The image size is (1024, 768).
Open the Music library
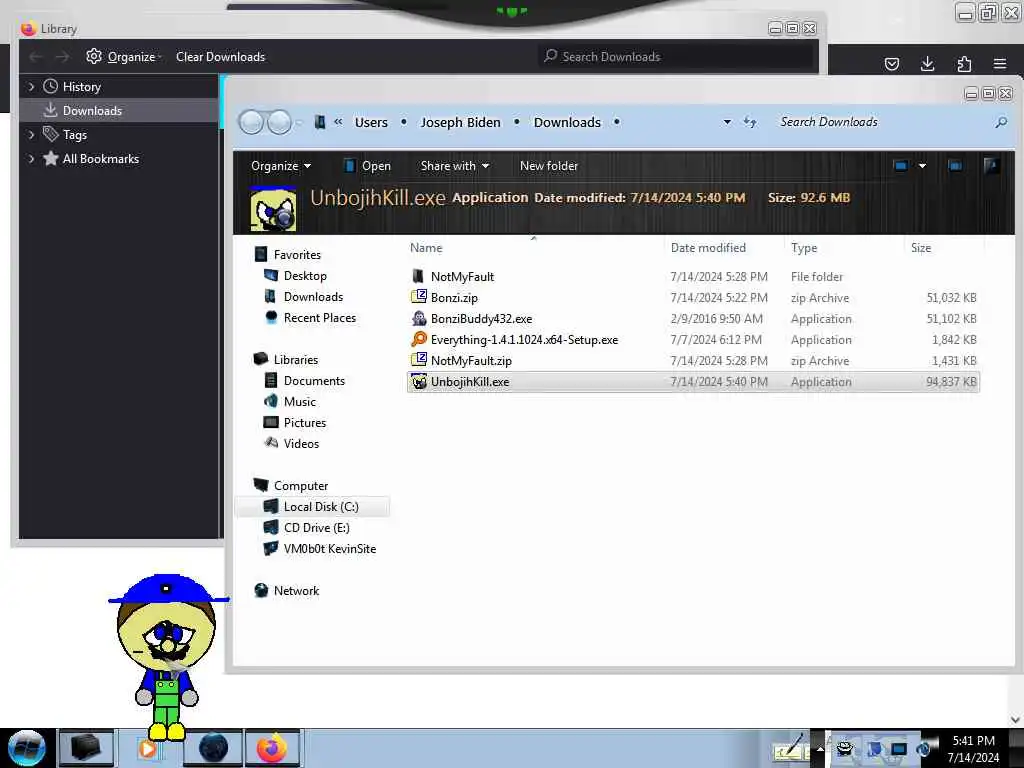pyautogui.click(x=300, y=402)
